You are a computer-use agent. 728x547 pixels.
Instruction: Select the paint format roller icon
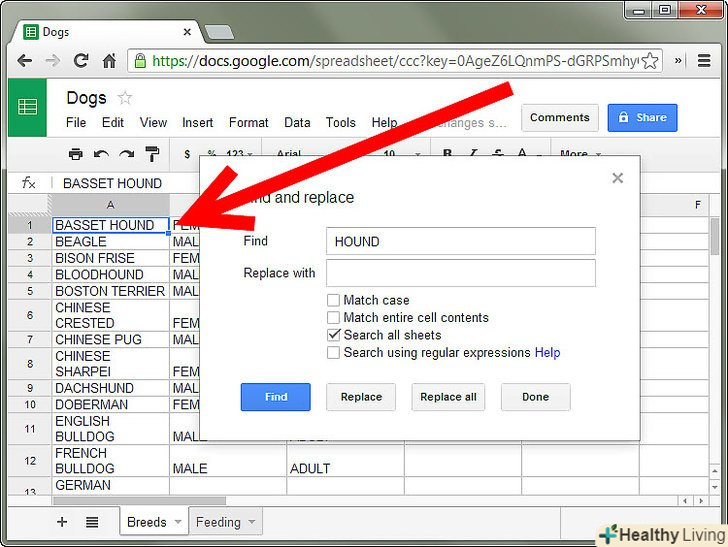tap(152, 154)
